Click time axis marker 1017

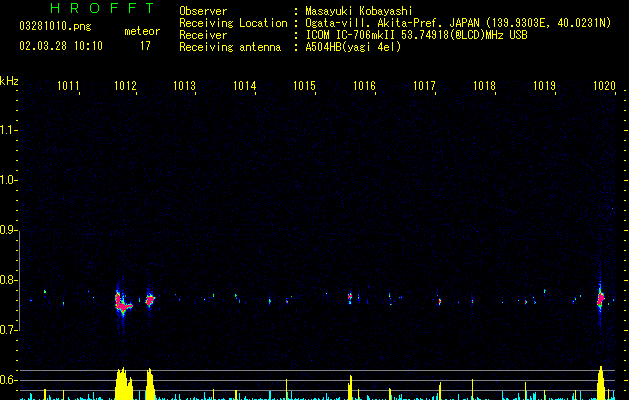click(x=424, y=86)
